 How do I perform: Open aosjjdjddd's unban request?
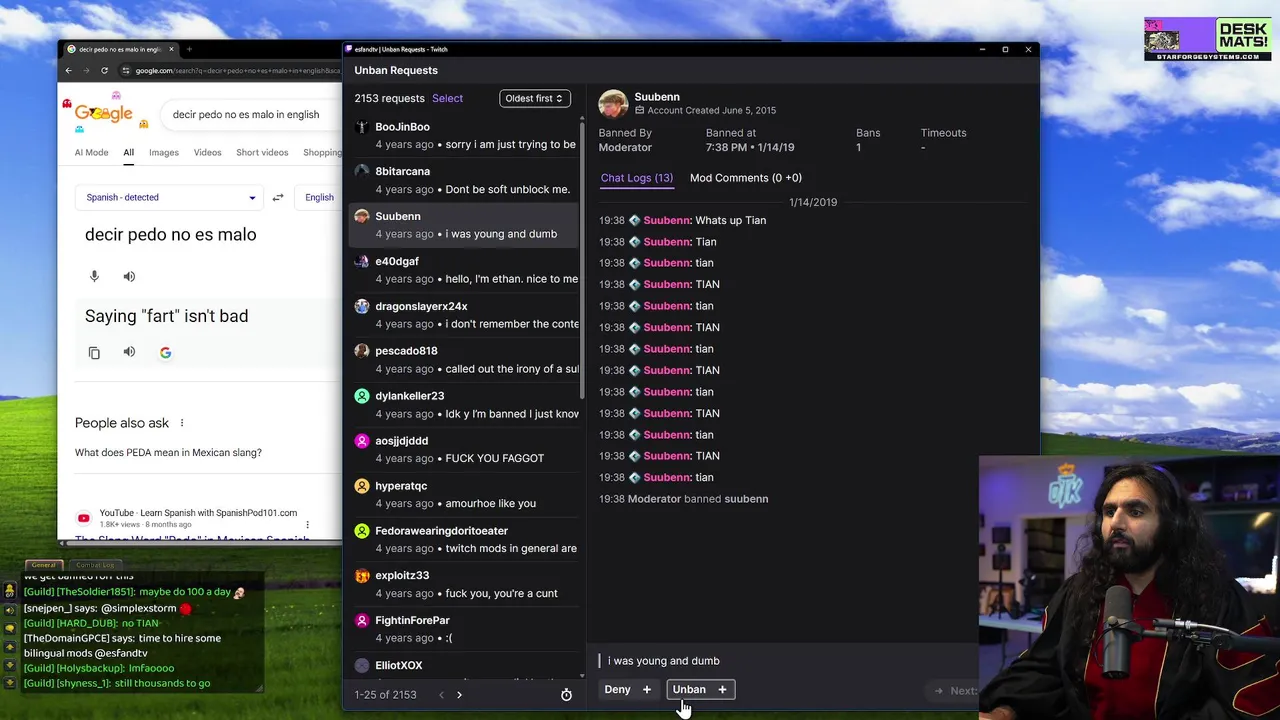point(465,450)
